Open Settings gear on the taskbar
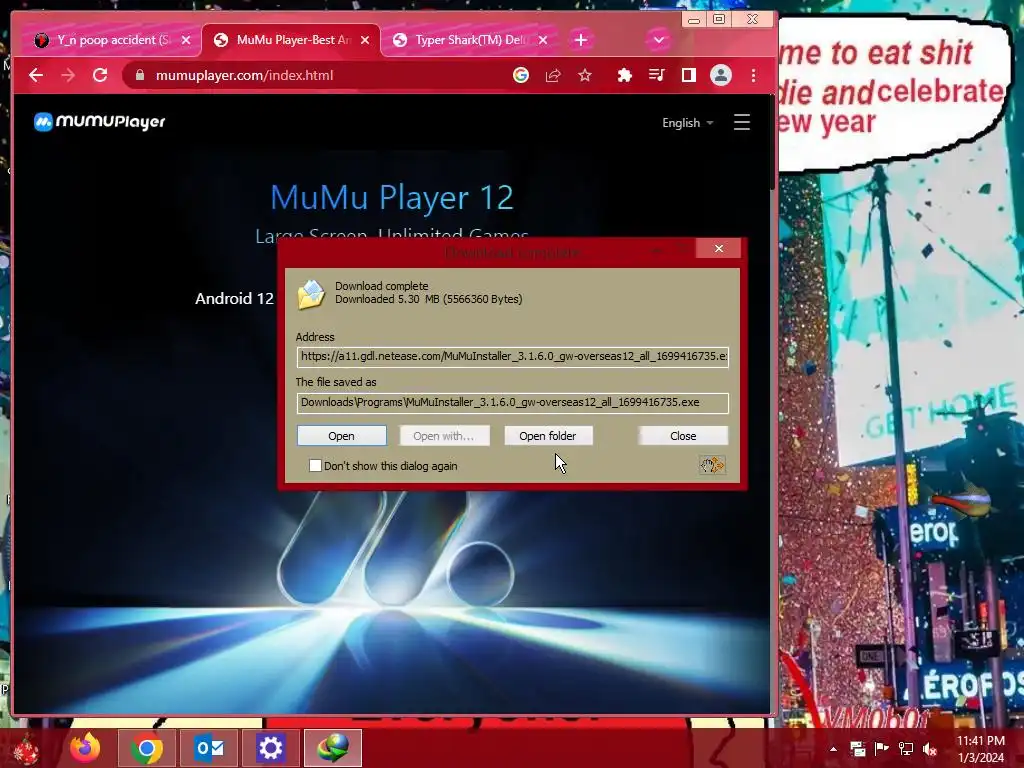This screenshot has height=768, width=1024. tap(270, 748)
